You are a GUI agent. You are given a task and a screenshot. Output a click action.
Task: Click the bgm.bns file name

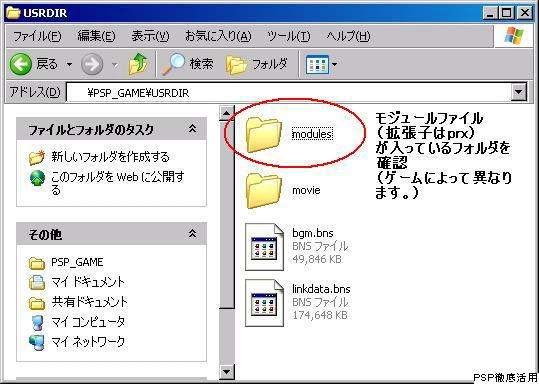coord(312,233)
